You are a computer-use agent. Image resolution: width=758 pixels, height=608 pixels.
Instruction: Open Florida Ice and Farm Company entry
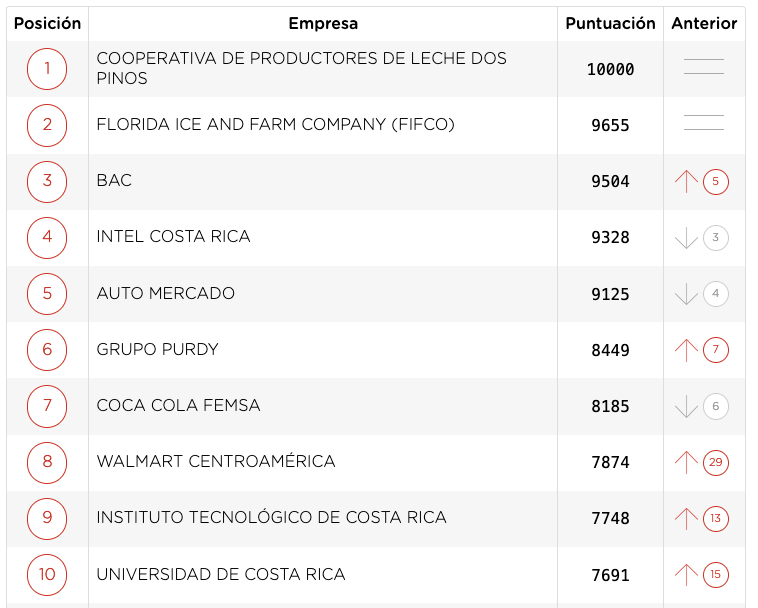tap(276, 125)
